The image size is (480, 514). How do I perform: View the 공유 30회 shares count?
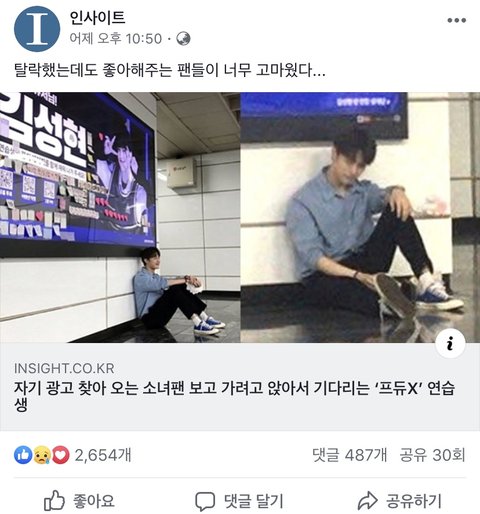(432, 455)
